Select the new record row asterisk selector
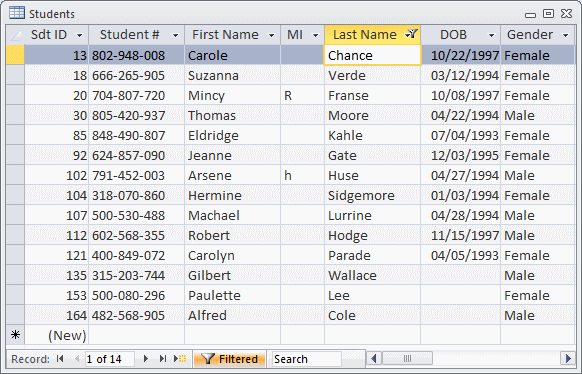This screenshot has width=582, height=374. point(15,335)
